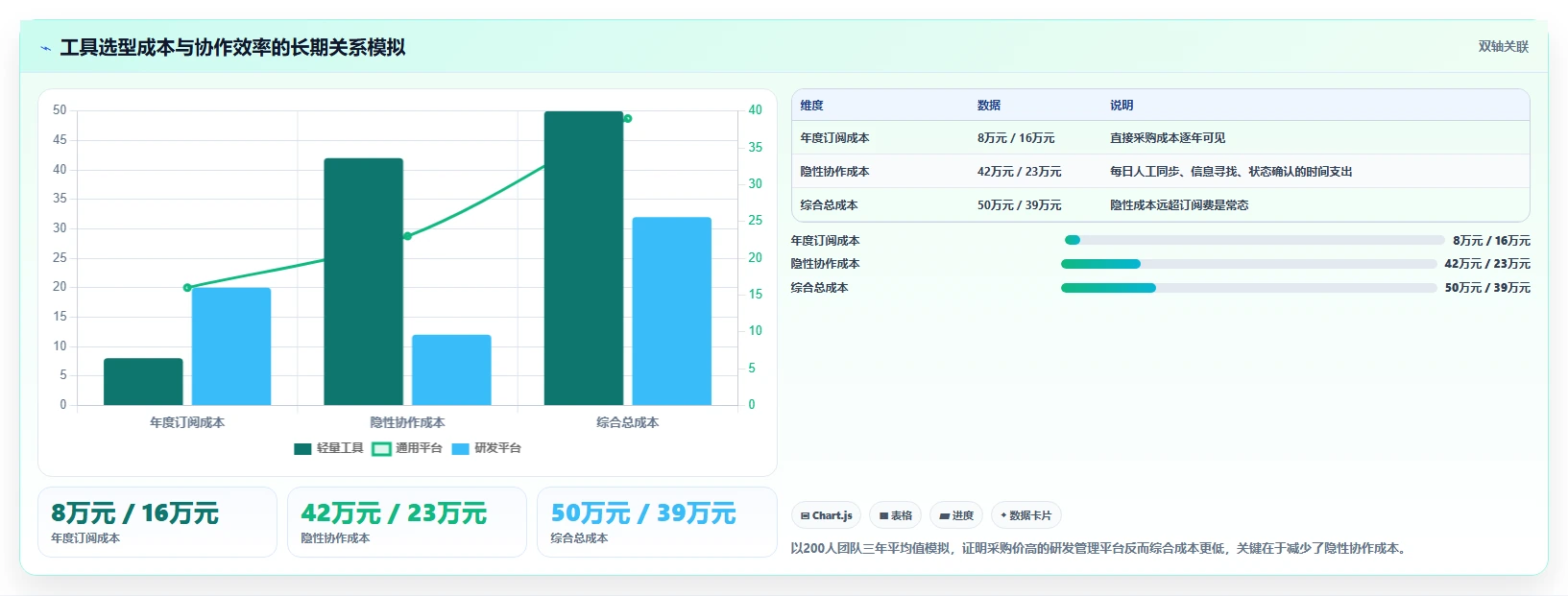Image resolution: width=1568 pixels, height=596 pixels.
Task: Click the 年度订阅成本 progress bar
Action: pos(1255,240)
